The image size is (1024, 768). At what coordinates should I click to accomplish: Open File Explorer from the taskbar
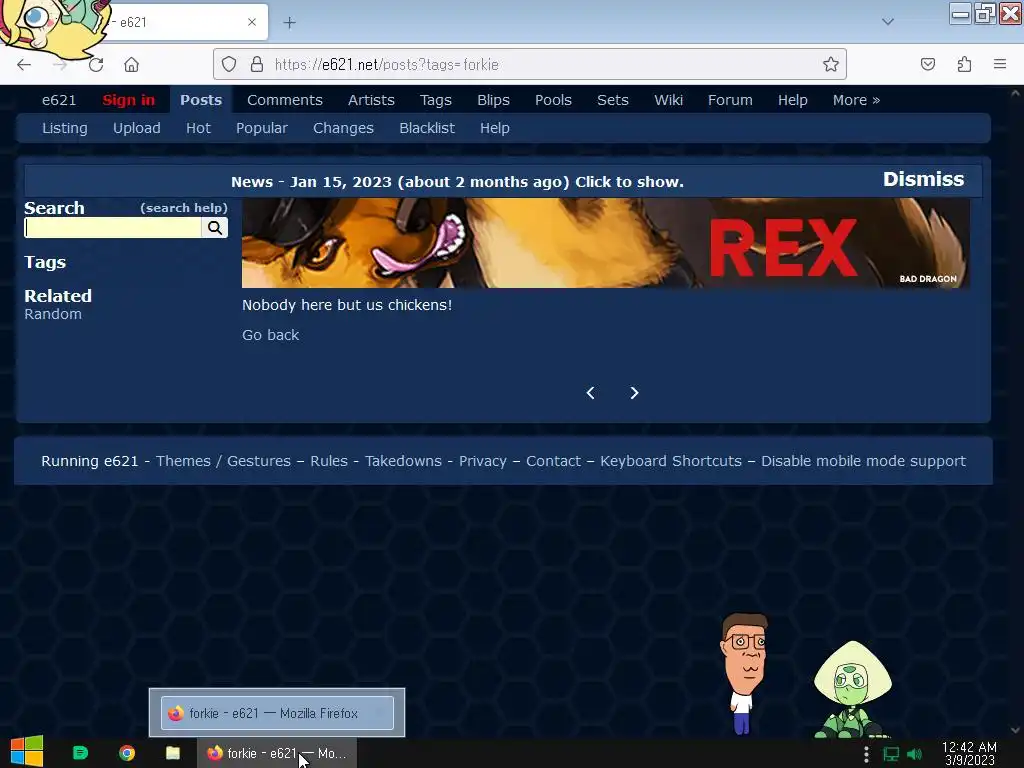(x=173, y=753)
